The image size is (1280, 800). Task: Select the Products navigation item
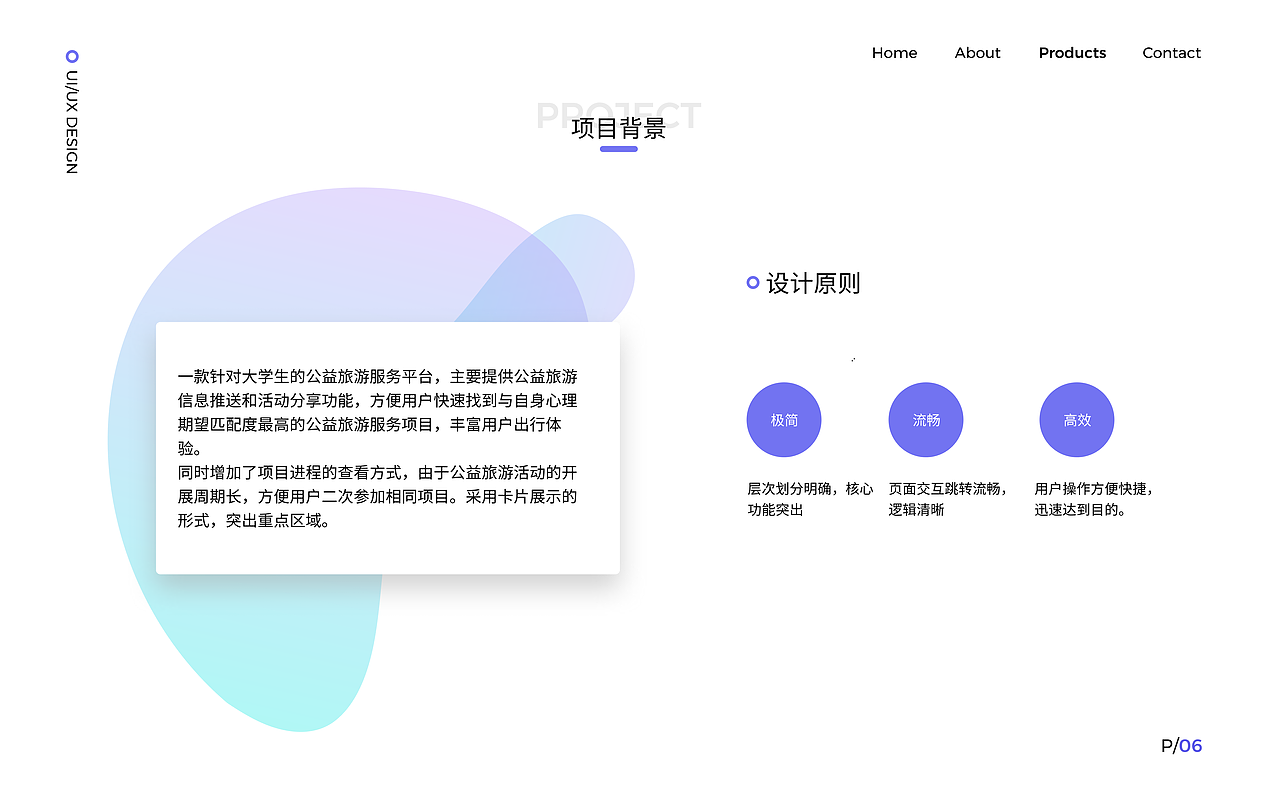pyautogui.click(x=1072, y=53)
